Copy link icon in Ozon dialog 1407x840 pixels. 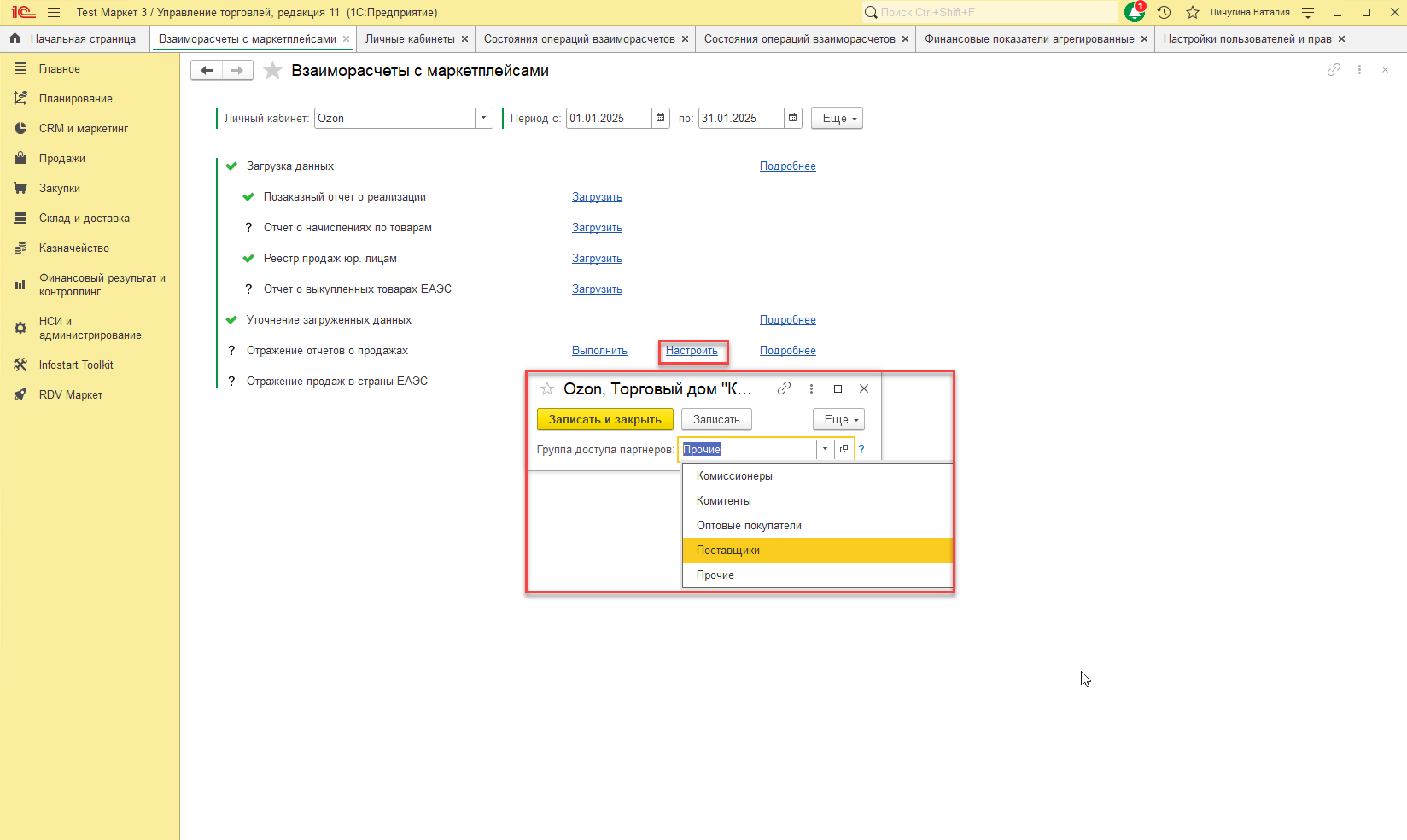784,388
